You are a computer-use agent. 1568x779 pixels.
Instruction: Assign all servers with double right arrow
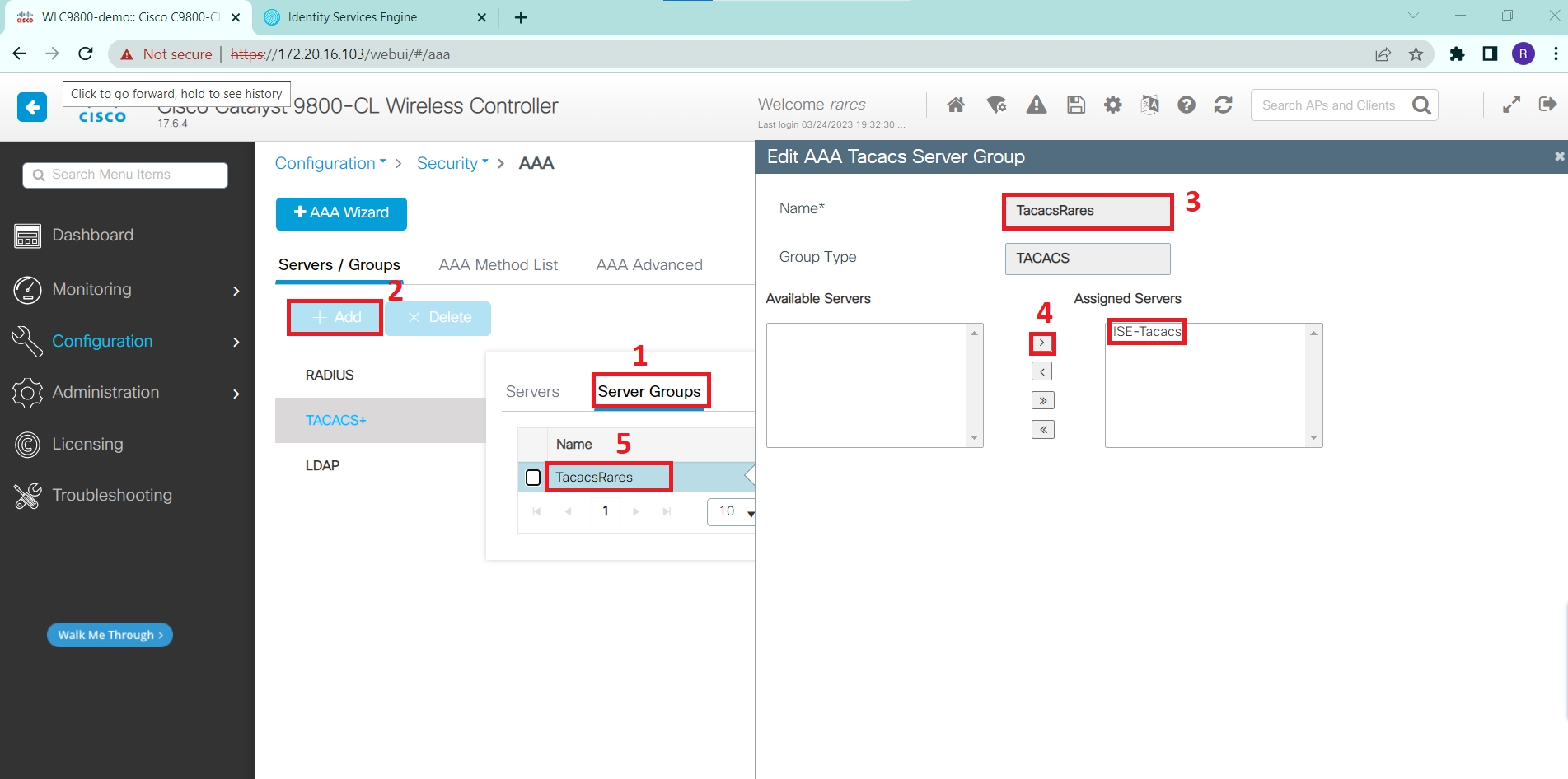tap(1043, 400)
